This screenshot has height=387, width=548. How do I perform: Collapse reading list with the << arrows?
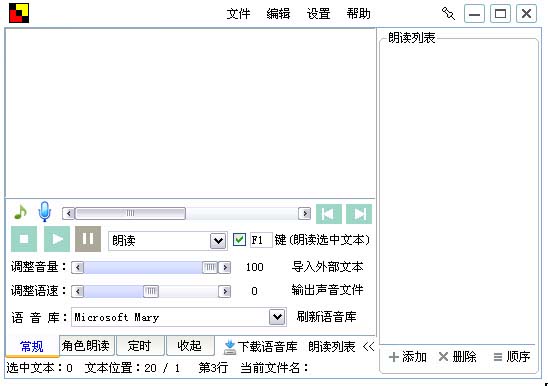pyautogui.click(x=369, y=347)
